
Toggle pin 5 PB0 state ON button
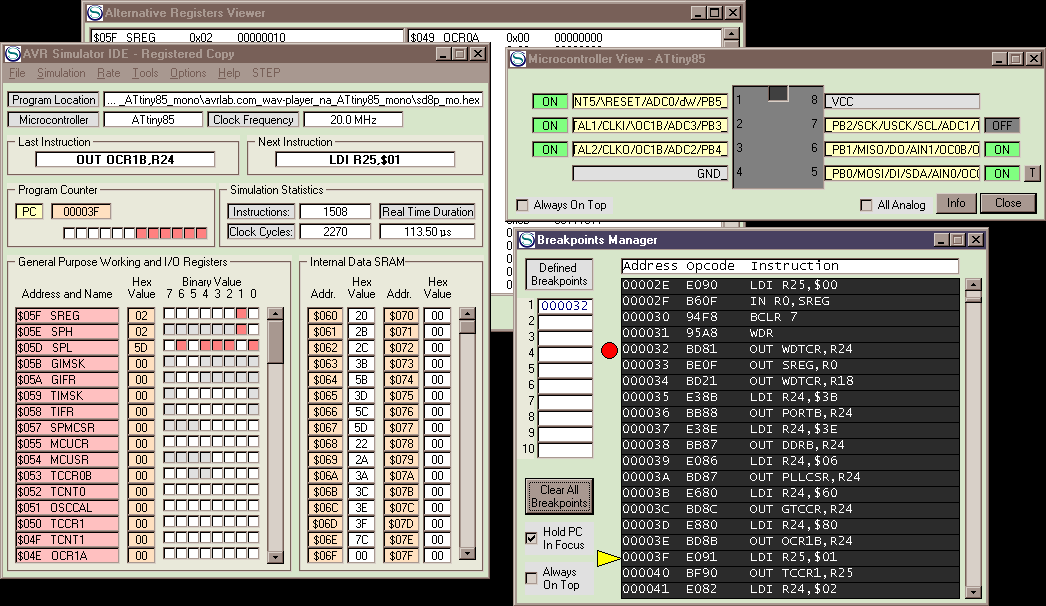(1002, 174)
